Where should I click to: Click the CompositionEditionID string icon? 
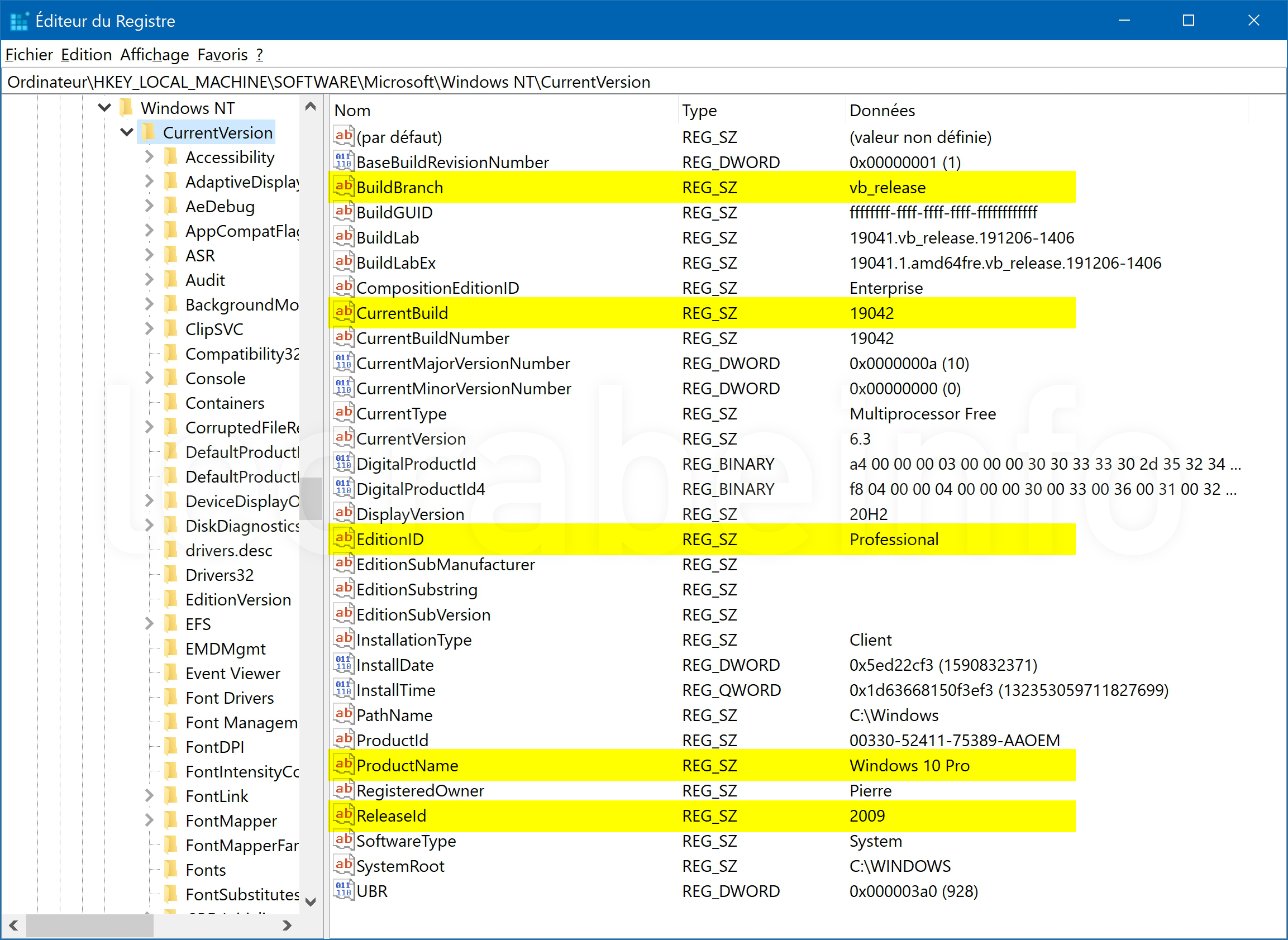coord(344,287)
